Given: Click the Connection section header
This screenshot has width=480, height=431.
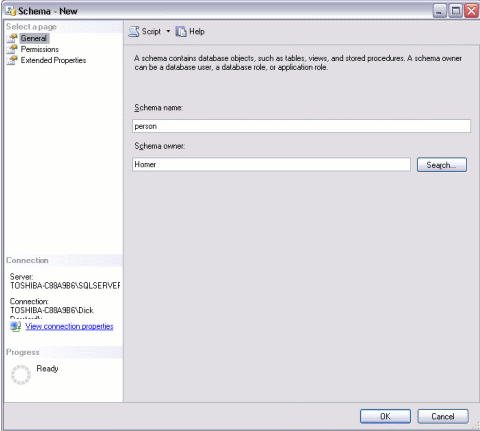Looking at the screenshot, I should pyautogui.click(x=27, y=260).
